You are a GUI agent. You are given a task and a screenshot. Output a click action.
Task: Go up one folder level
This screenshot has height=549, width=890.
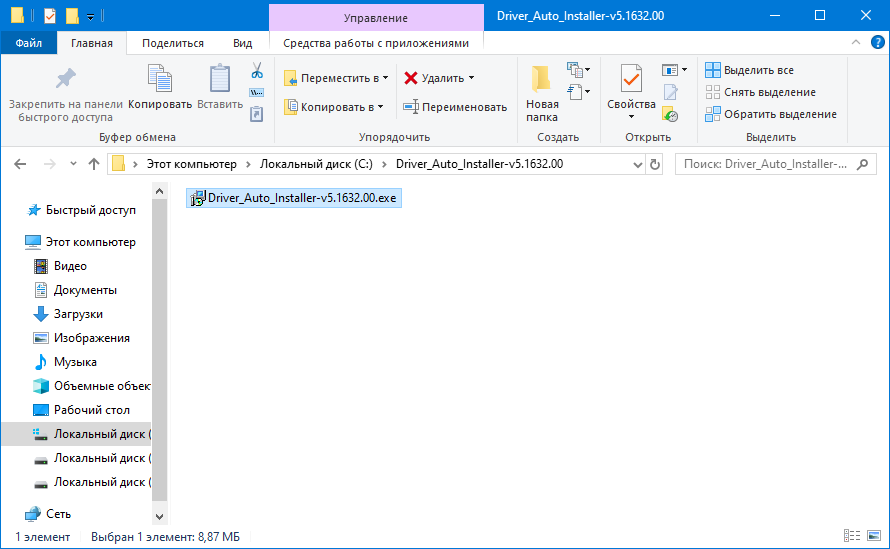click(x=94, y=164)
